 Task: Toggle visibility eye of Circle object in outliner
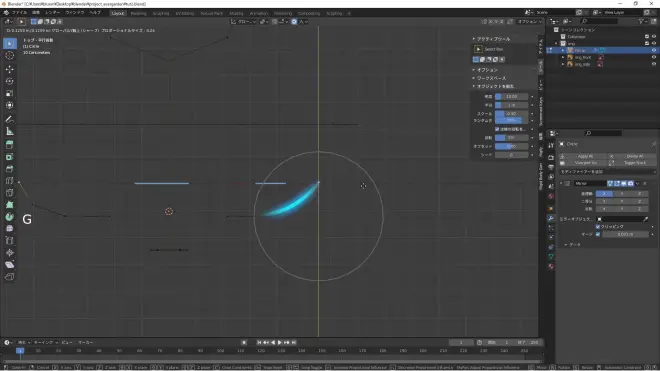[654, 50]
